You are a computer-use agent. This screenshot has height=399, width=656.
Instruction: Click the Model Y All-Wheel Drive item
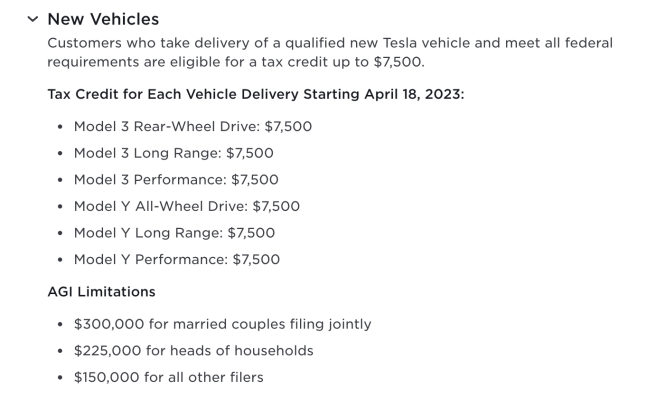[187, 206]
